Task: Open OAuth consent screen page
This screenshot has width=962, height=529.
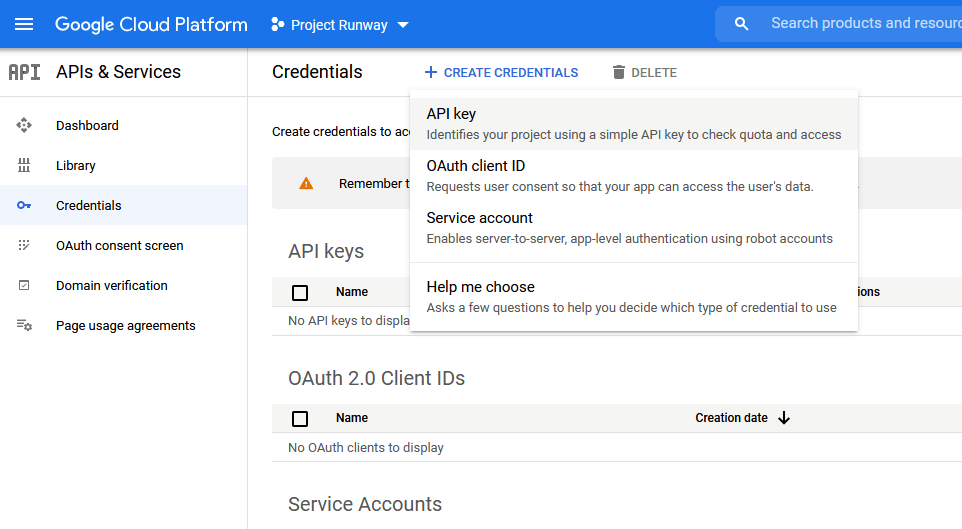Action: pyautogui.click(x=120, y=245)
